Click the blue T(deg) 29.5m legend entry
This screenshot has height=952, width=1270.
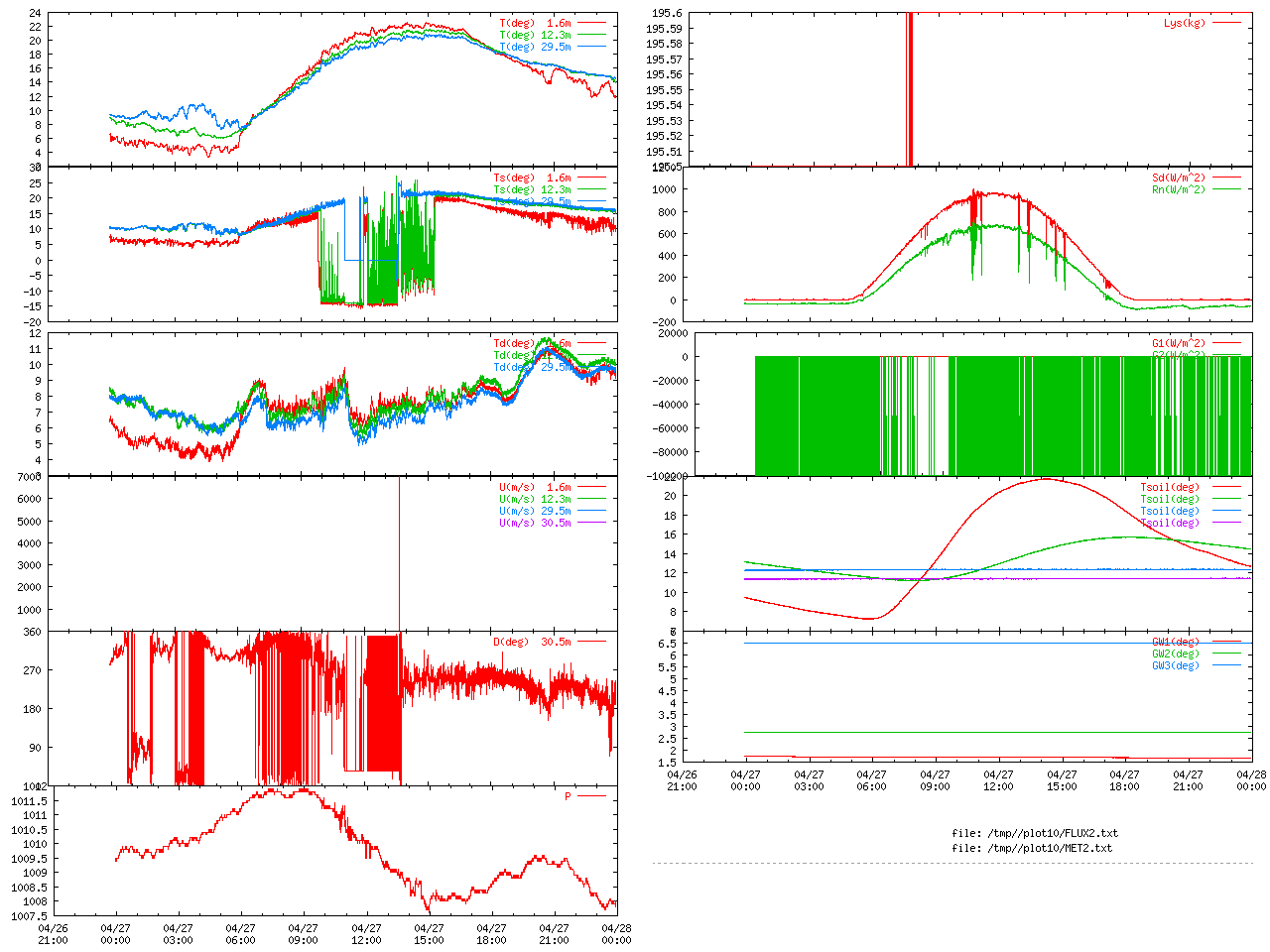(x=535, y=47)
